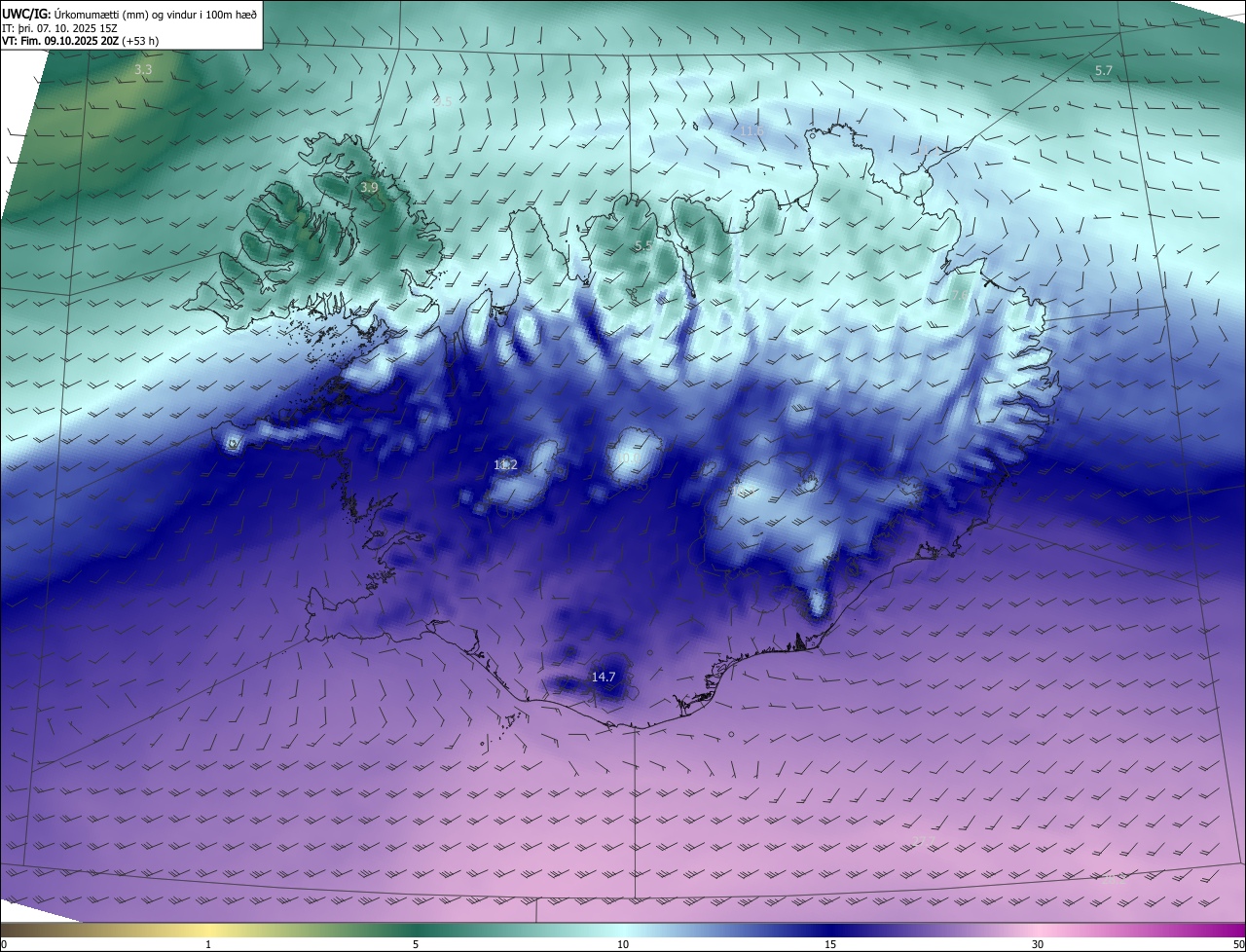Screen dimensions: 1246x952
Task: Click the 0 tick on the color scale
Action: coord(4,944)
